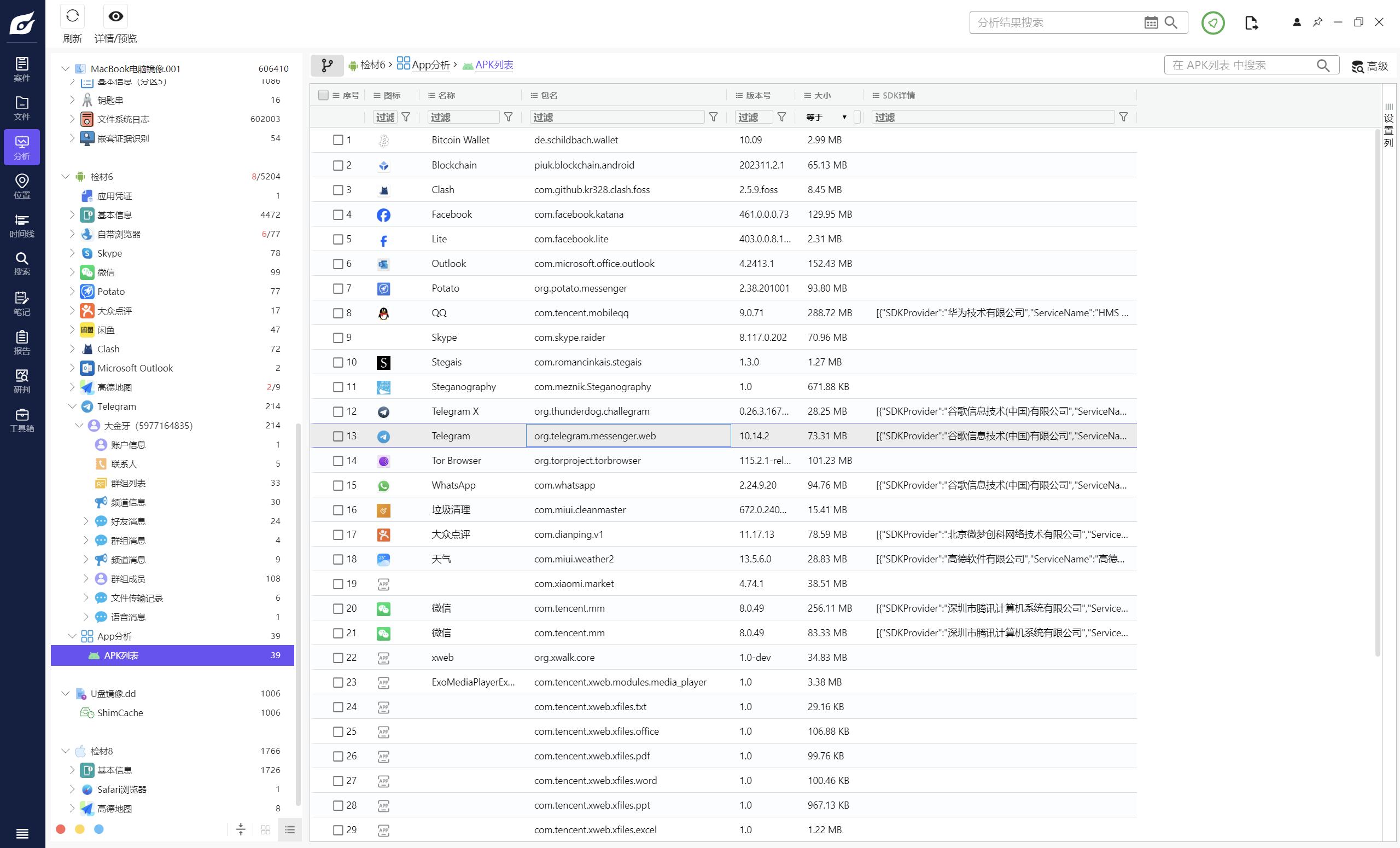Select the 分析 sidebar tab

click(21, 147)
